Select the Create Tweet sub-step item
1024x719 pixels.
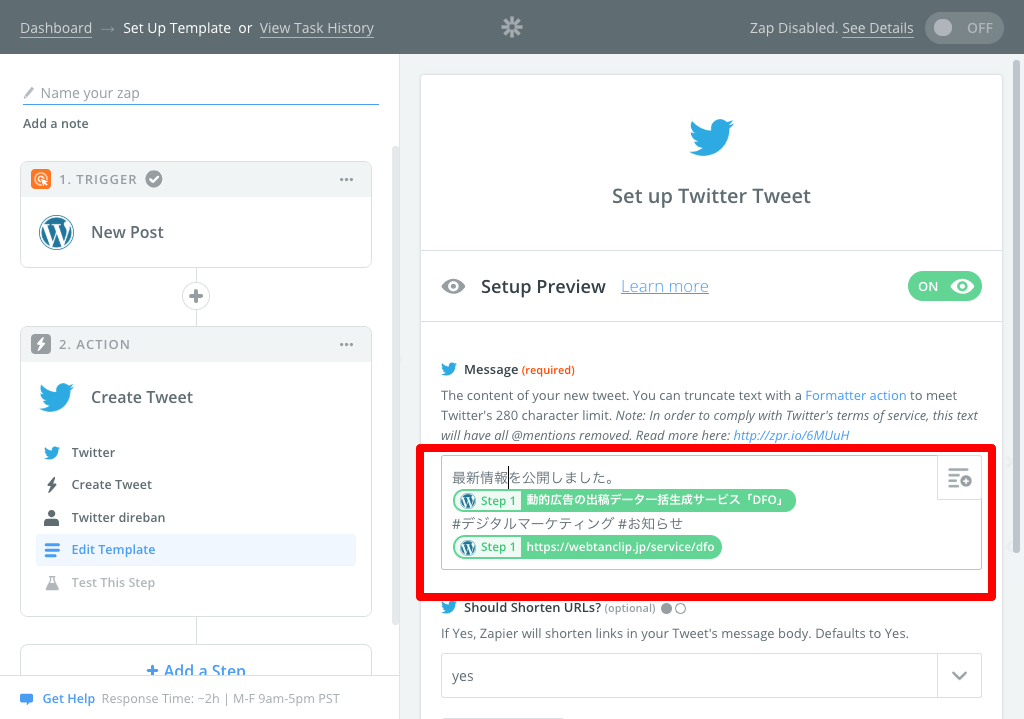coord(196,485)
